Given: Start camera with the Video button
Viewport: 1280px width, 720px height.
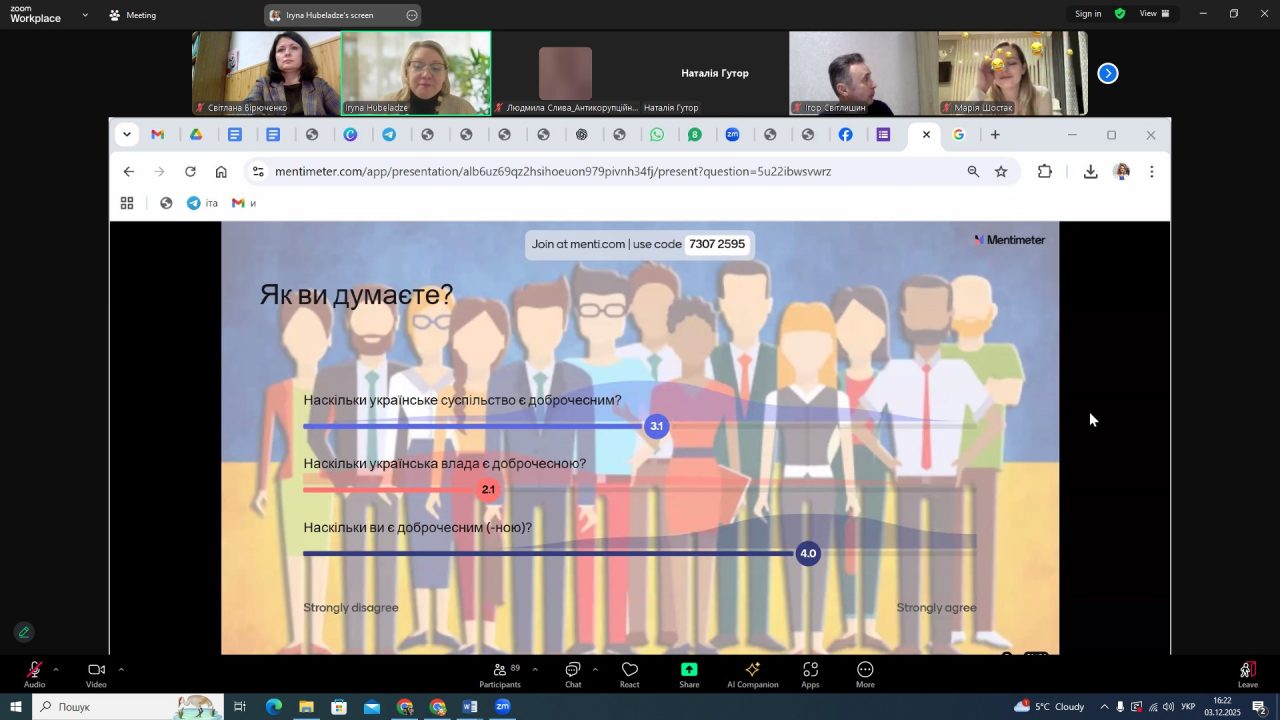Looking at the screenshot, I should pos(96,671).
